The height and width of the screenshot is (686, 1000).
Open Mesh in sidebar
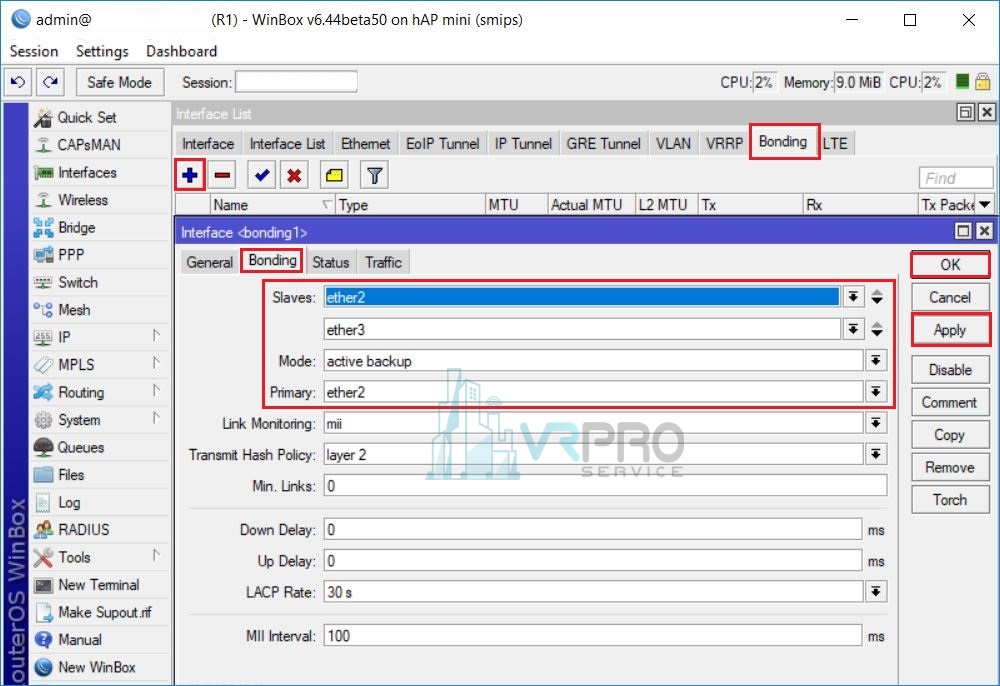[x=74, y=309]
